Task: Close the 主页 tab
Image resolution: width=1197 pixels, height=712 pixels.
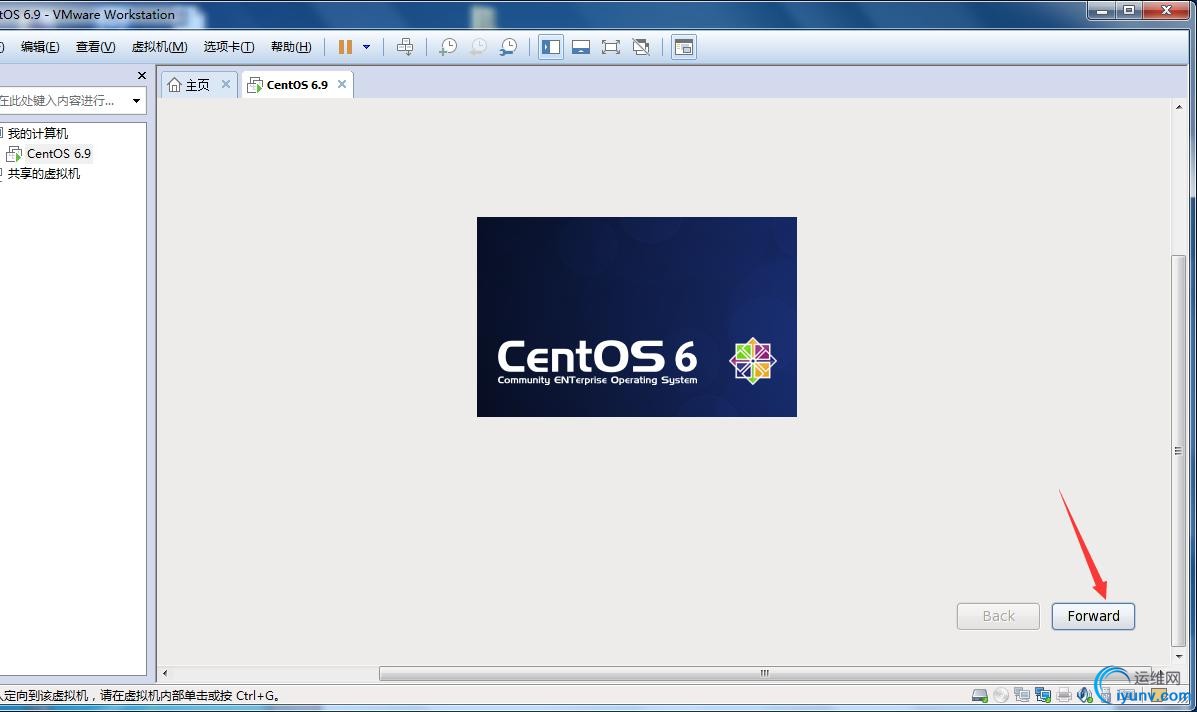Action: 226,84
